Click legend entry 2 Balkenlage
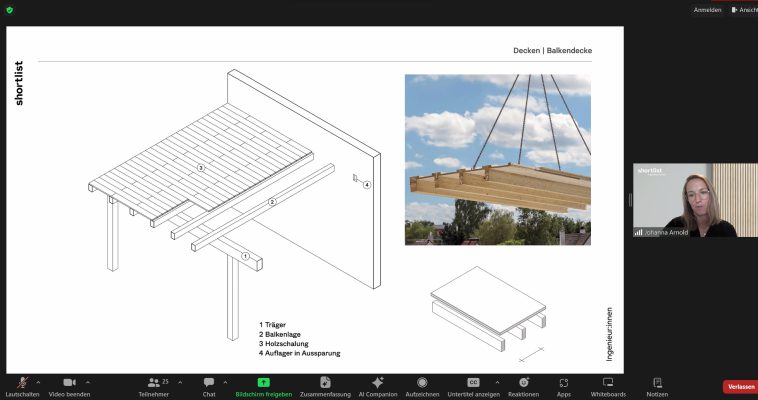Viewport: 758px width, 400px height. click(x=280, y=334)
